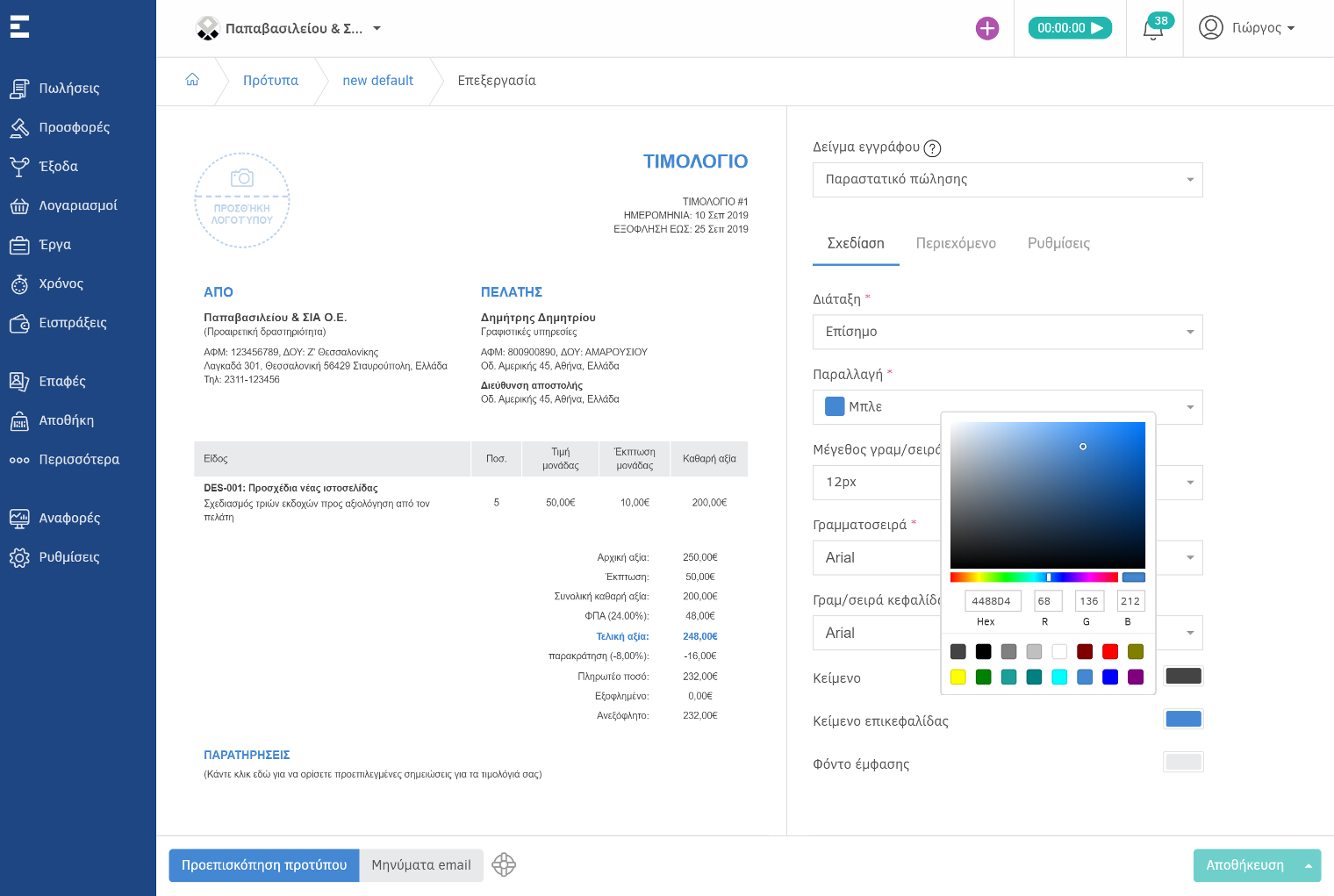This screenshot has width=1334, height=896.
Task: Open the Παραλλαγή Μπλε dropdown
Action: click(x=1008, y=406)
